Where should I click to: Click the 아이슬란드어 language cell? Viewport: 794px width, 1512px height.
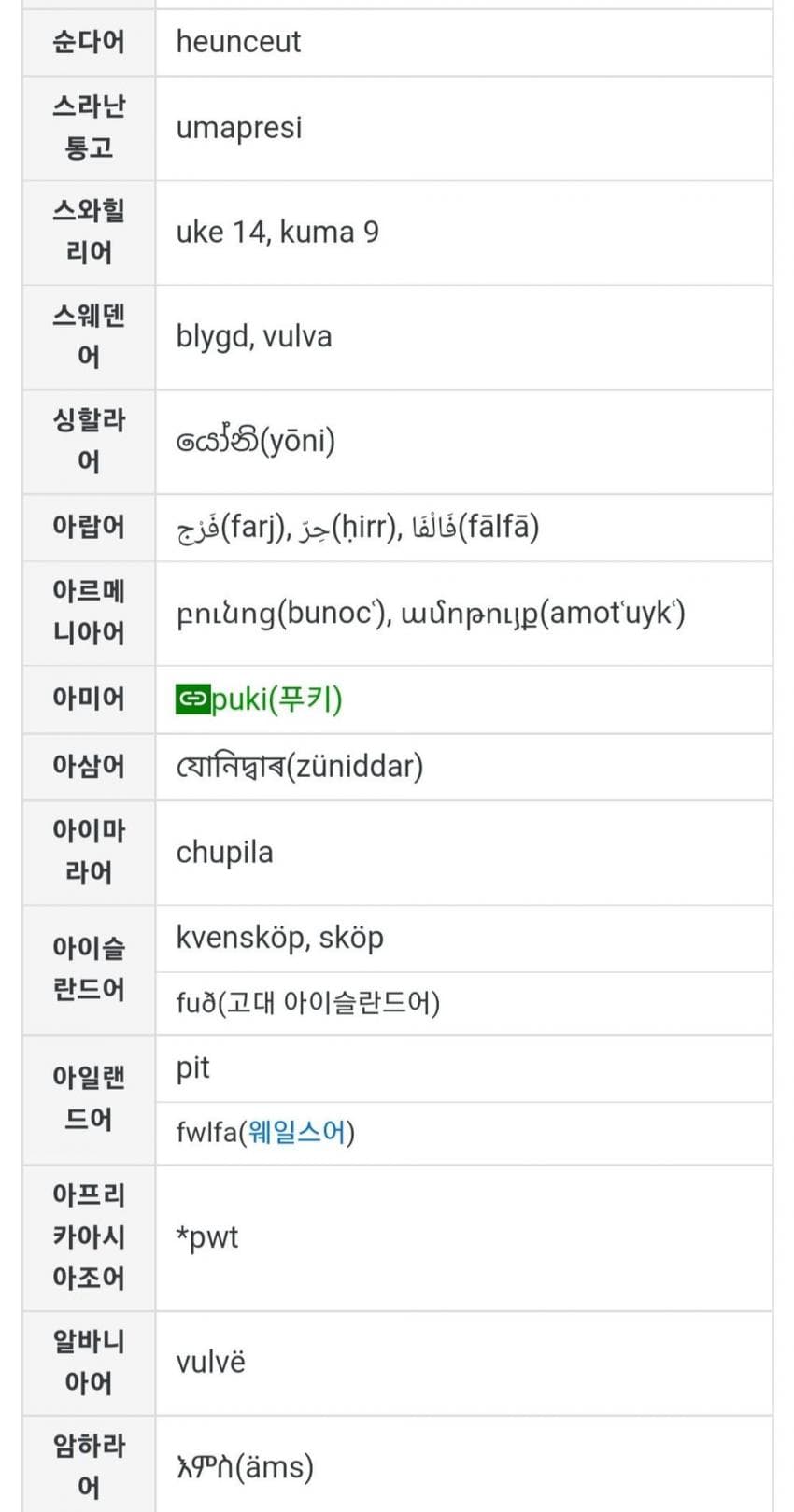point(89,969)
